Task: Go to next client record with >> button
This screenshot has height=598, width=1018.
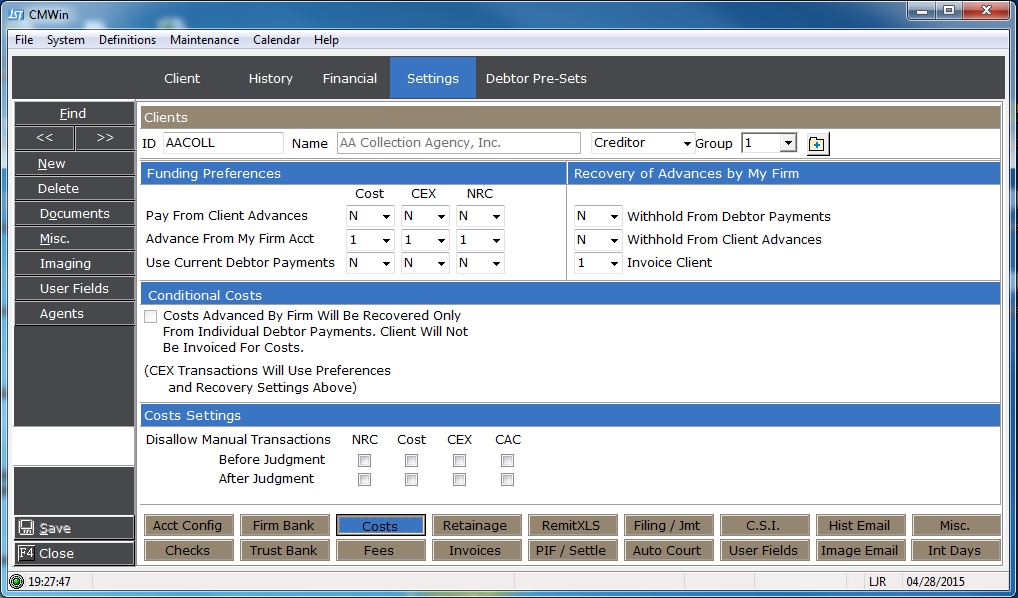Action: tap(104, 138)
